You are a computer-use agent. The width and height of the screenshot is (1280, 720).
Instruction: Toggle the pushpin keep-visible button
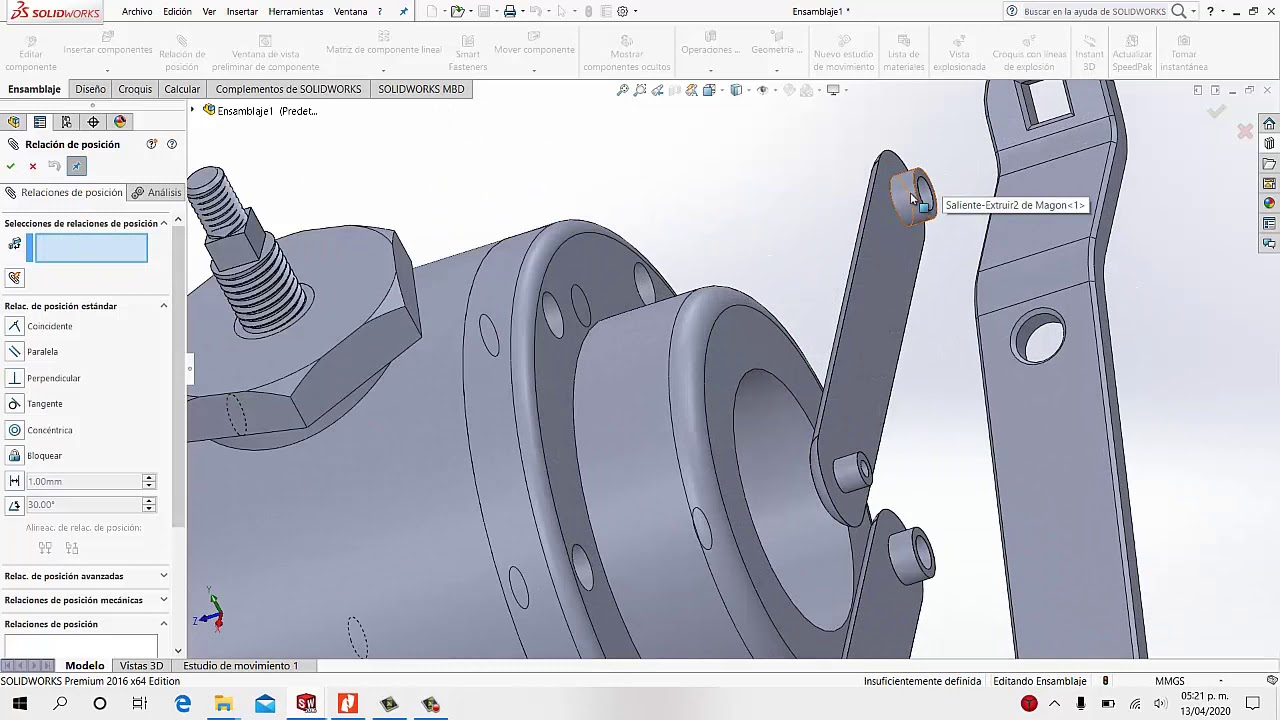[x=77, y=166]
